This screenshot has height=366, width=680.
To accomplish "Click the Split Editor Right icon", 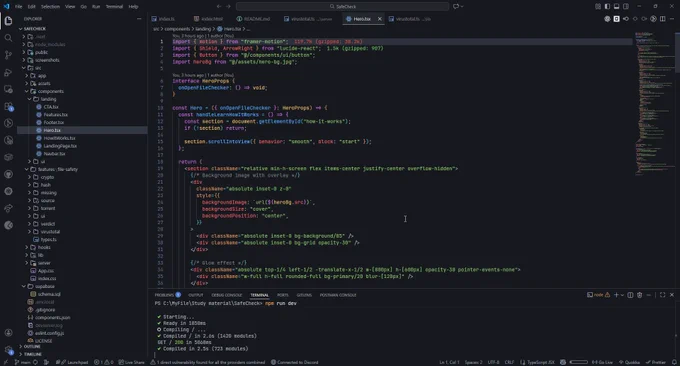I will [x=663, y=19].
